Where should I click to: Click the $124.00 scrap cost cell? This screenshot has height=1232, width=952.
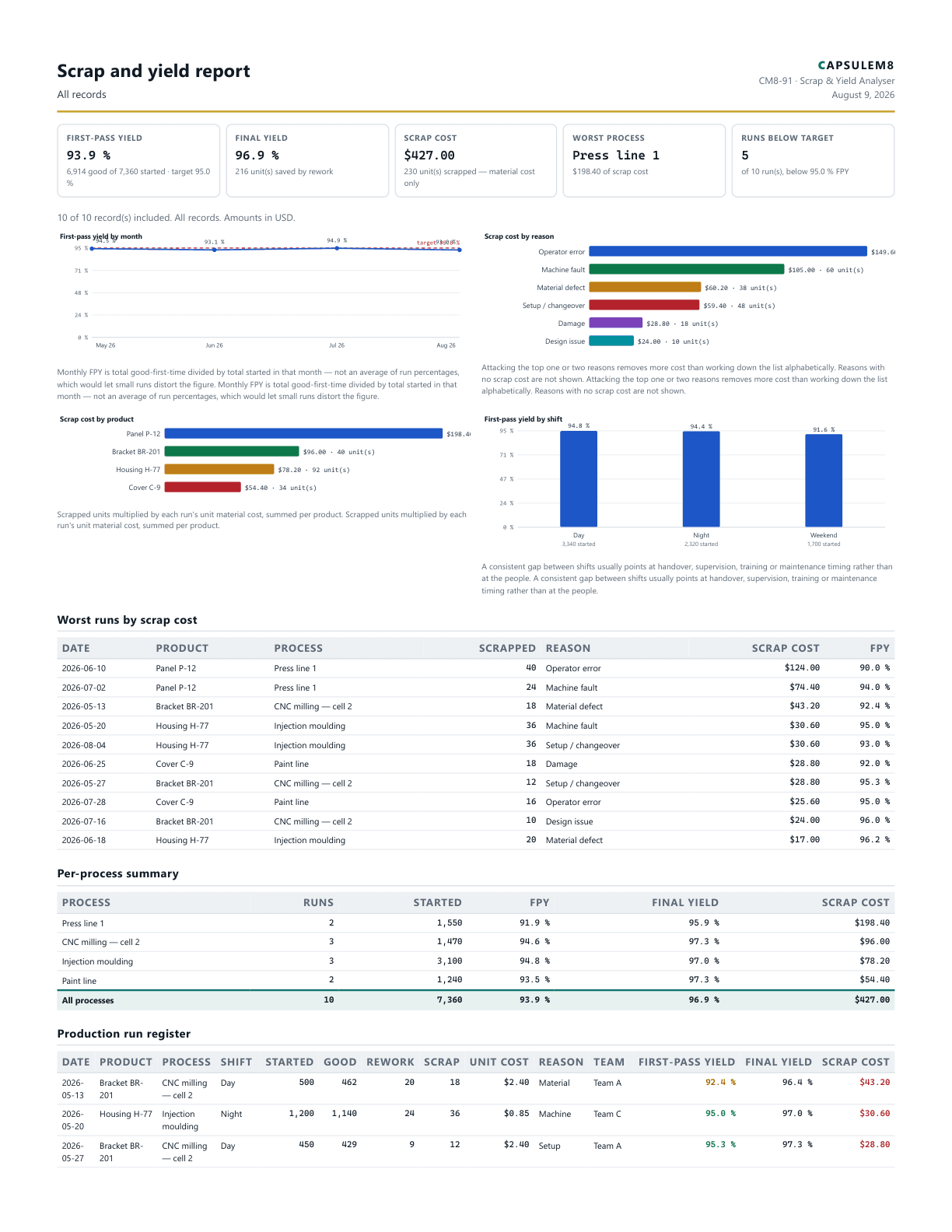802,667
